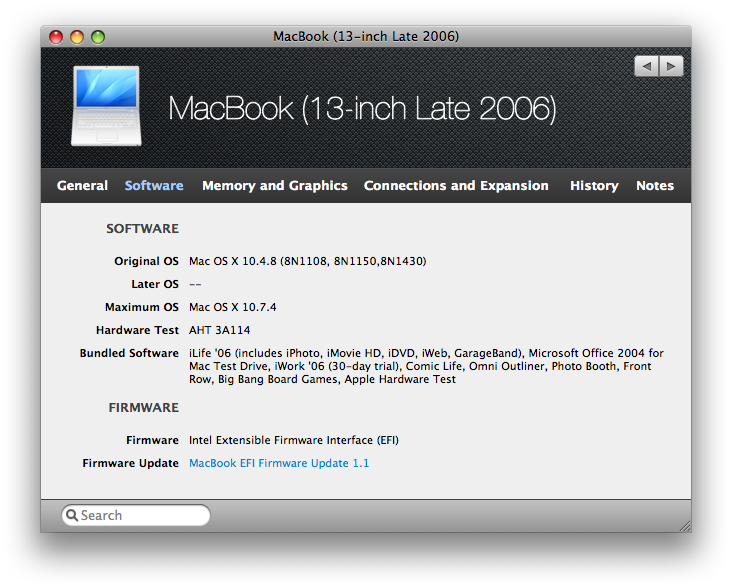Click the Firmware label above Firmware Update
The height and width of the screenshot is (588, 732).
pyautogui.click(x=153, y=440)
